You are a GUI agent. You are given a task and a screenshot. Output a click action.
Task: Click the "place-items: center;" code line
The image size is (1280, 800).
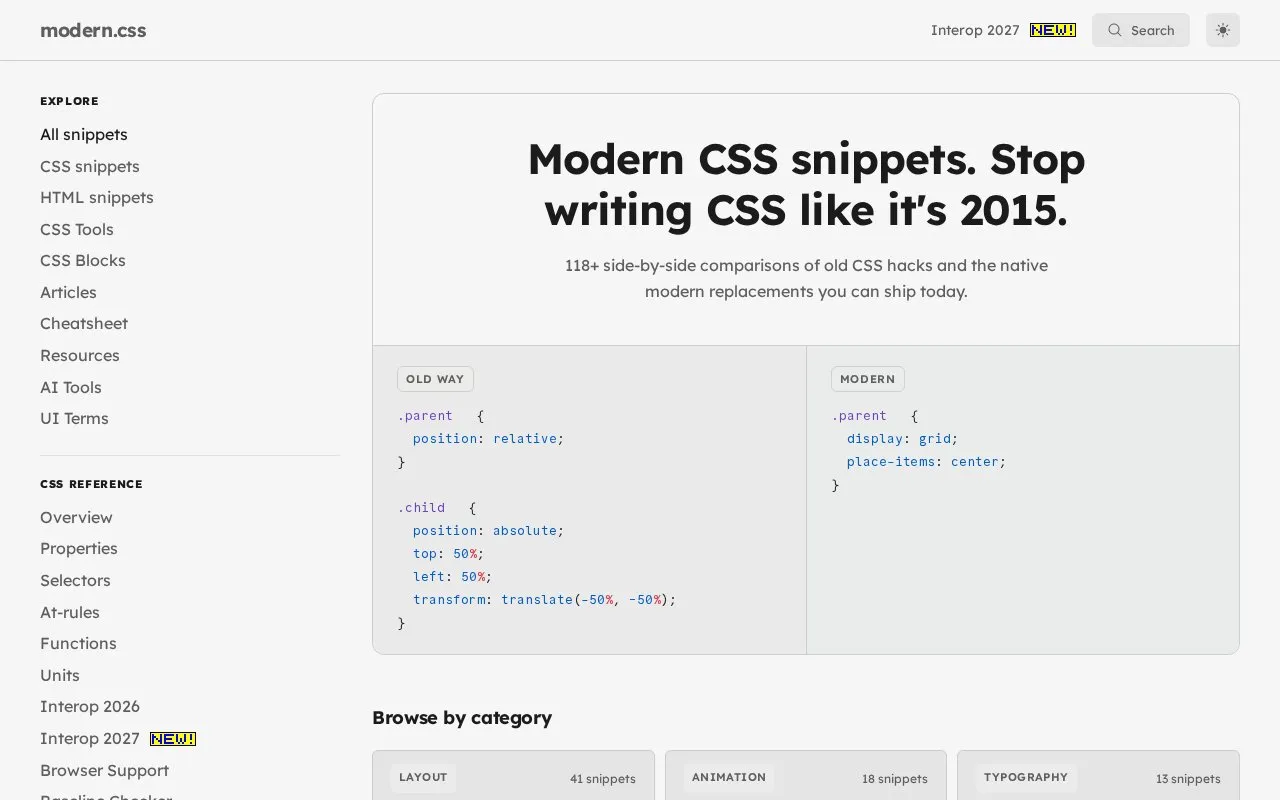(x=926, y=462)
